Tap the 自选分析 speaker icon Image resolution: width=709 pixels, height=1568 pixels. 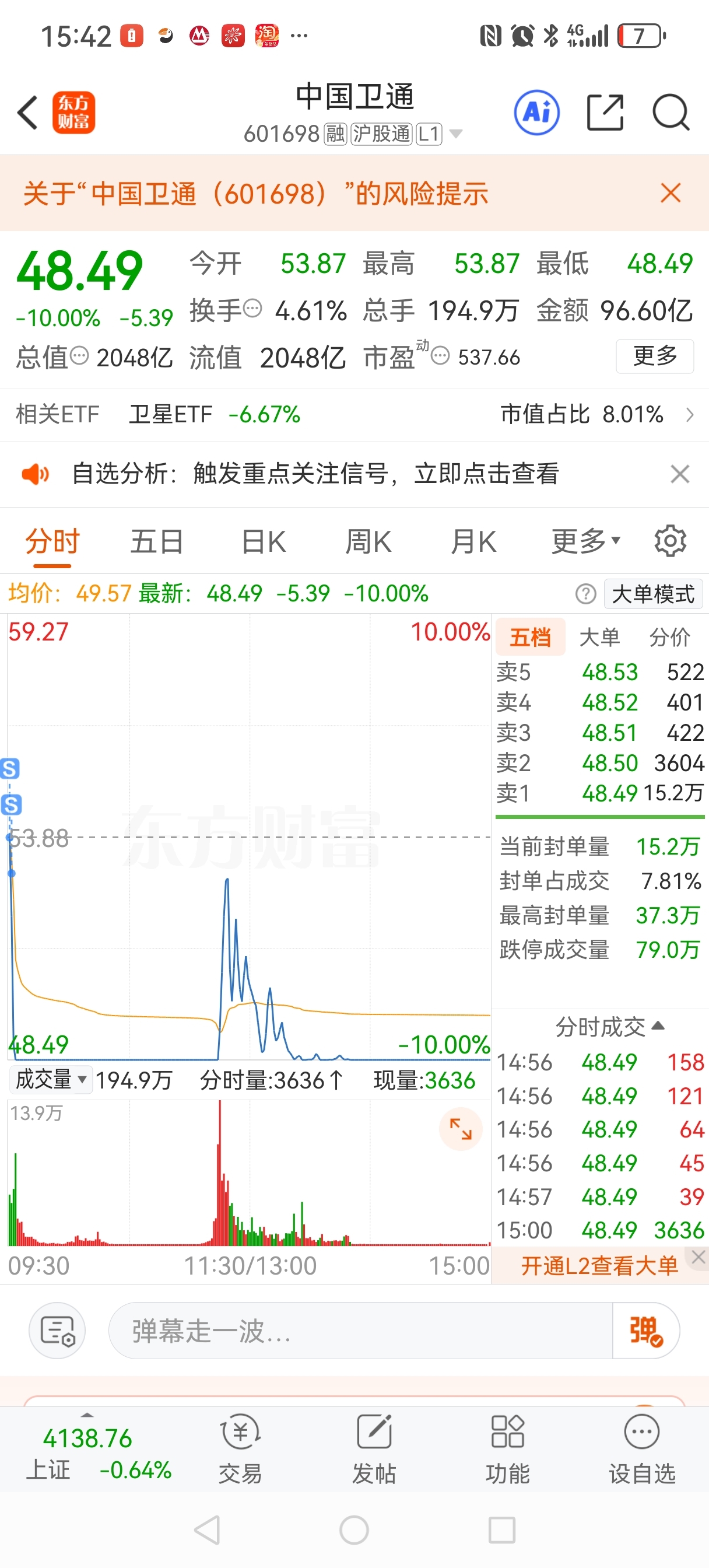[36, 474]
